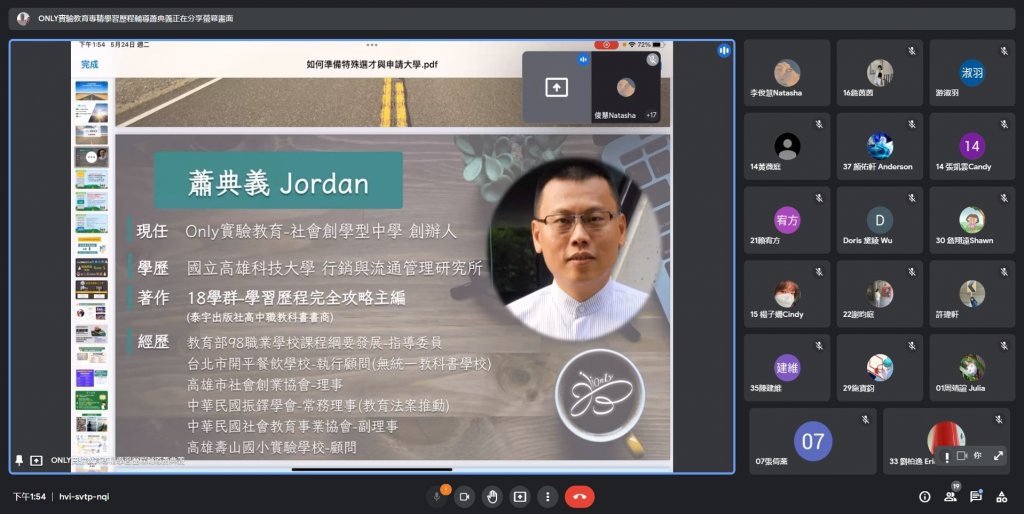The image size is (1024, 514).
Task: Show the people list with 19 badge
Action: (950, 496)
